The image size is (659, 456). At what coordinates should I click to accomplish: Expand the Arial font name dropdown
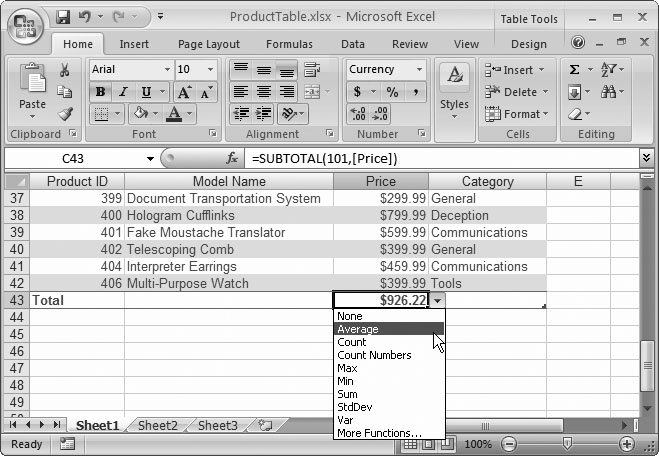[165, 70]
